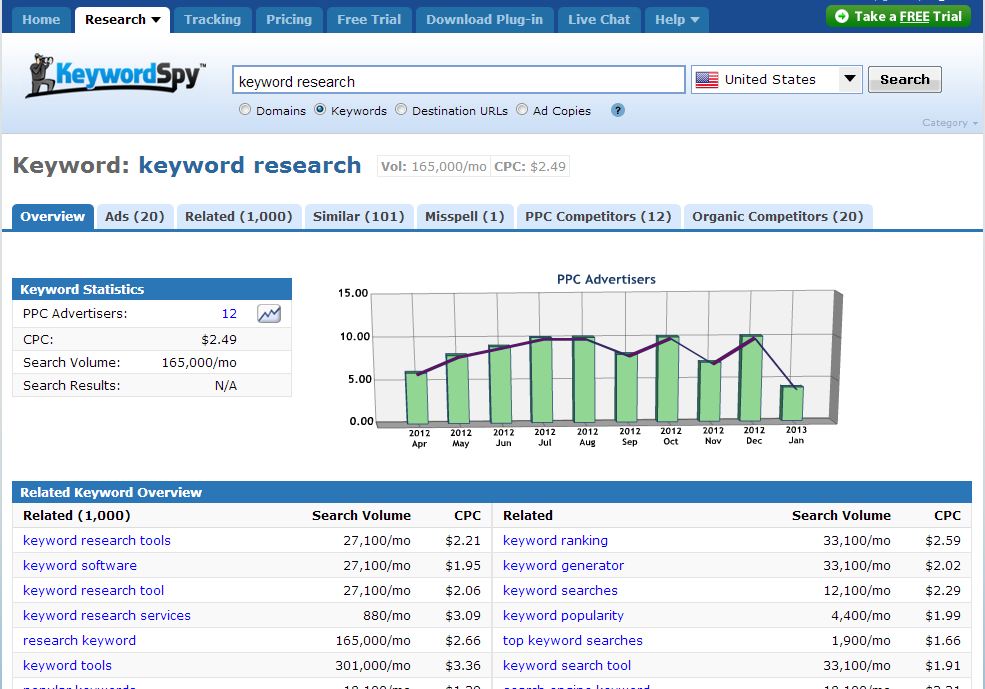Switch to the Organic Competitors (20) tab
This screenshot has width=985, height=689.
tap(777, 217)
